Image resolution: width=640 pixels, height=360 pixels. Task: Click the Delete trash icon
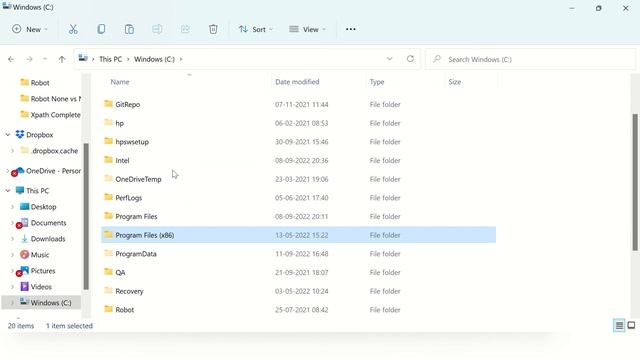[x=213, y=29]
